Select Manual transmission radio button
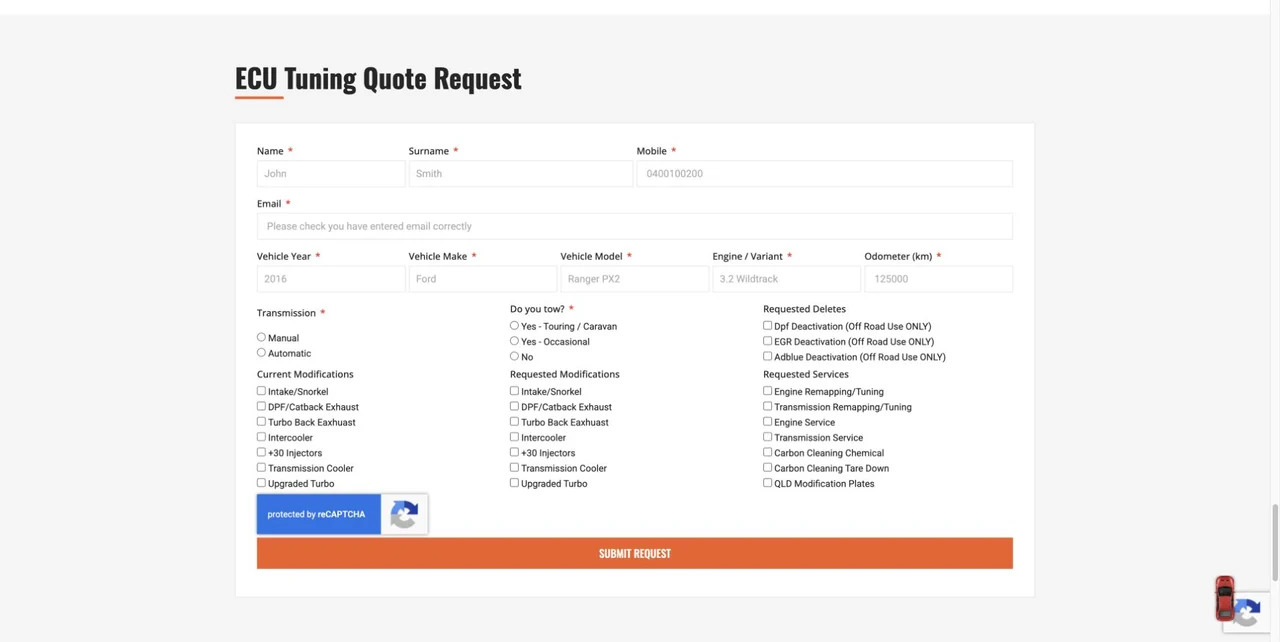This screenshot has height=642, width=1280. pyautogui.click(x=261, y=337)
